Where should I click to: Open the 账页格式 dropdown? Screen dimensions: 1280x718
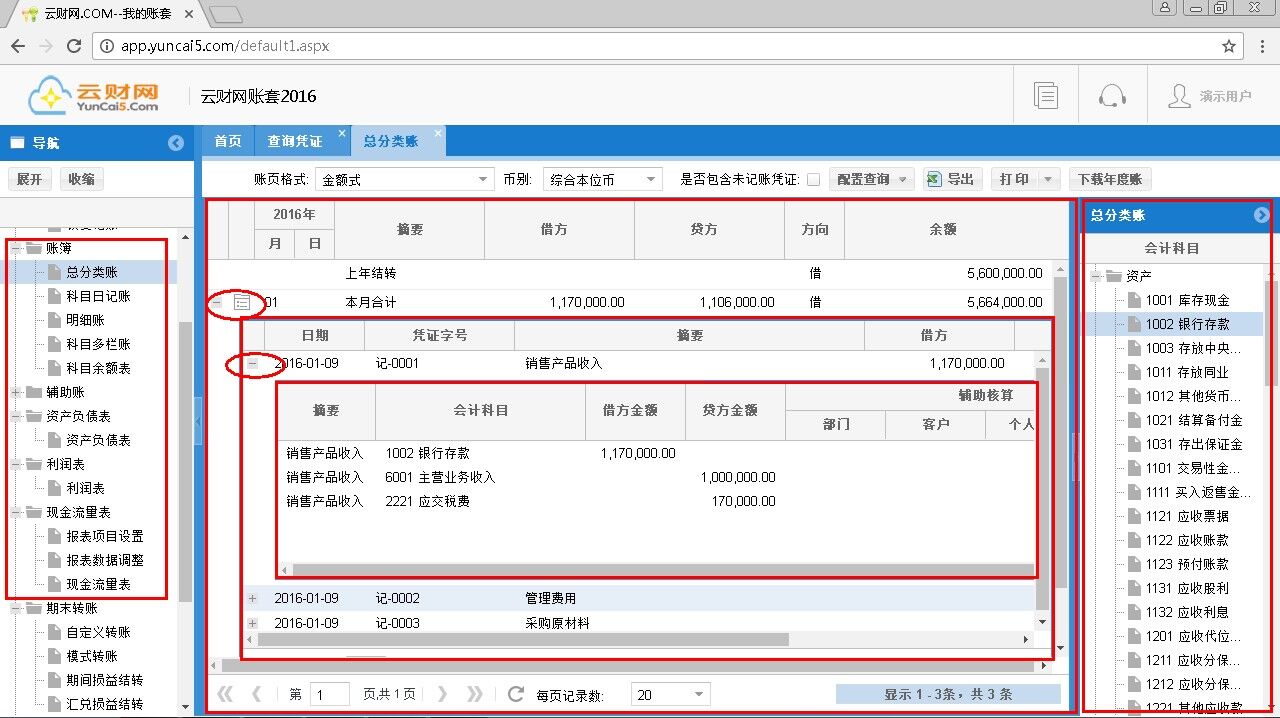click(x=404, y=180)
